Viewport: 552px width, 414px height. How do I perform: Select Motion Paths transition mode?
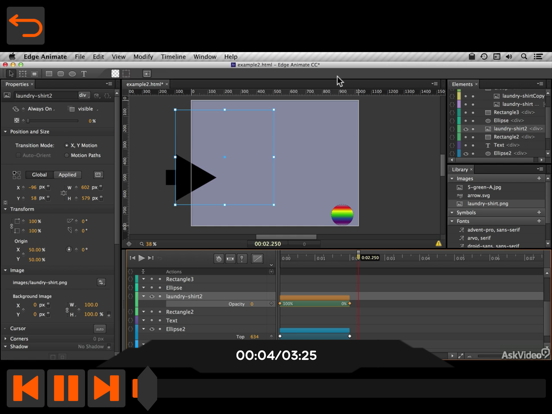coord(67,155)
